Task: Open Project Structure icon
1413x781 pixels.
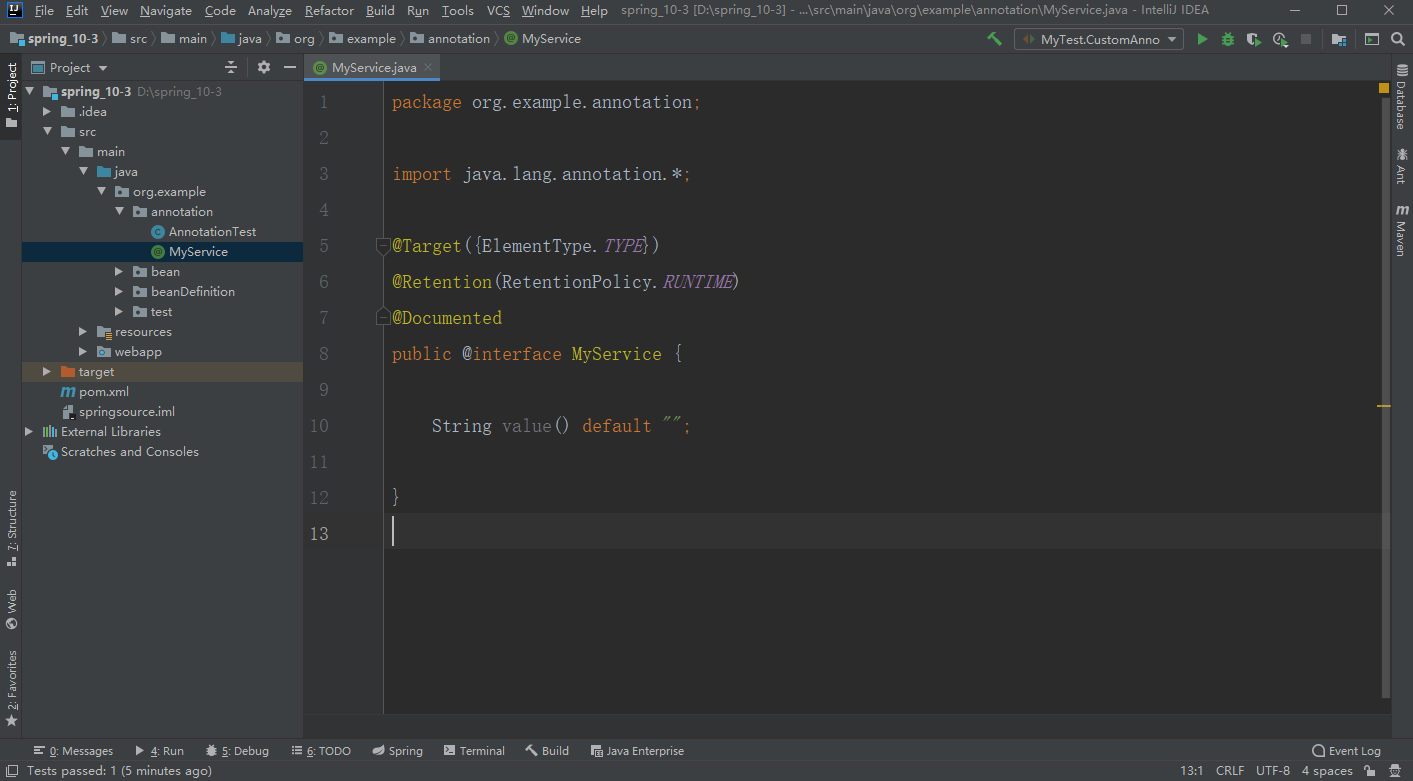Action: pos(1338,39)
